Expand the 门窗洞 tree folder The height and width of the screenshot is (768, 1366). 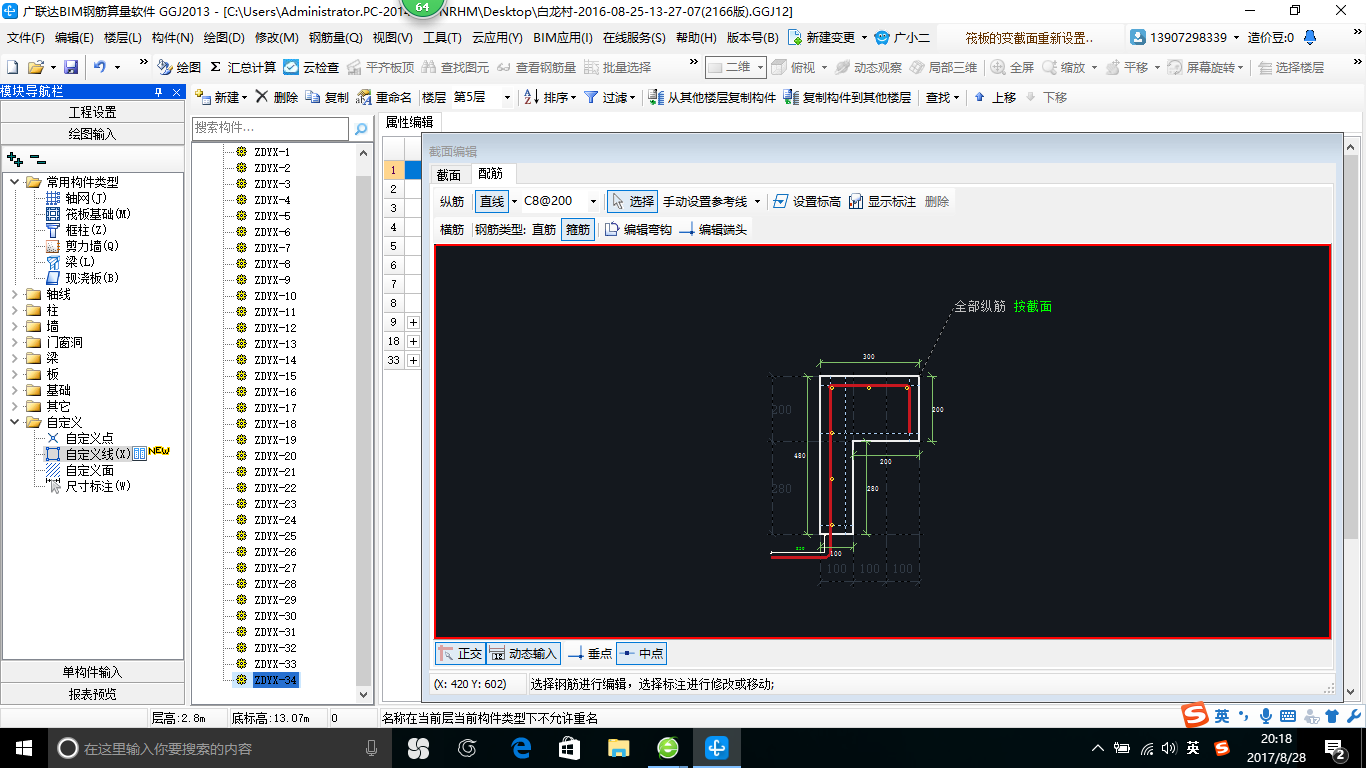click(x=14, y=342)
